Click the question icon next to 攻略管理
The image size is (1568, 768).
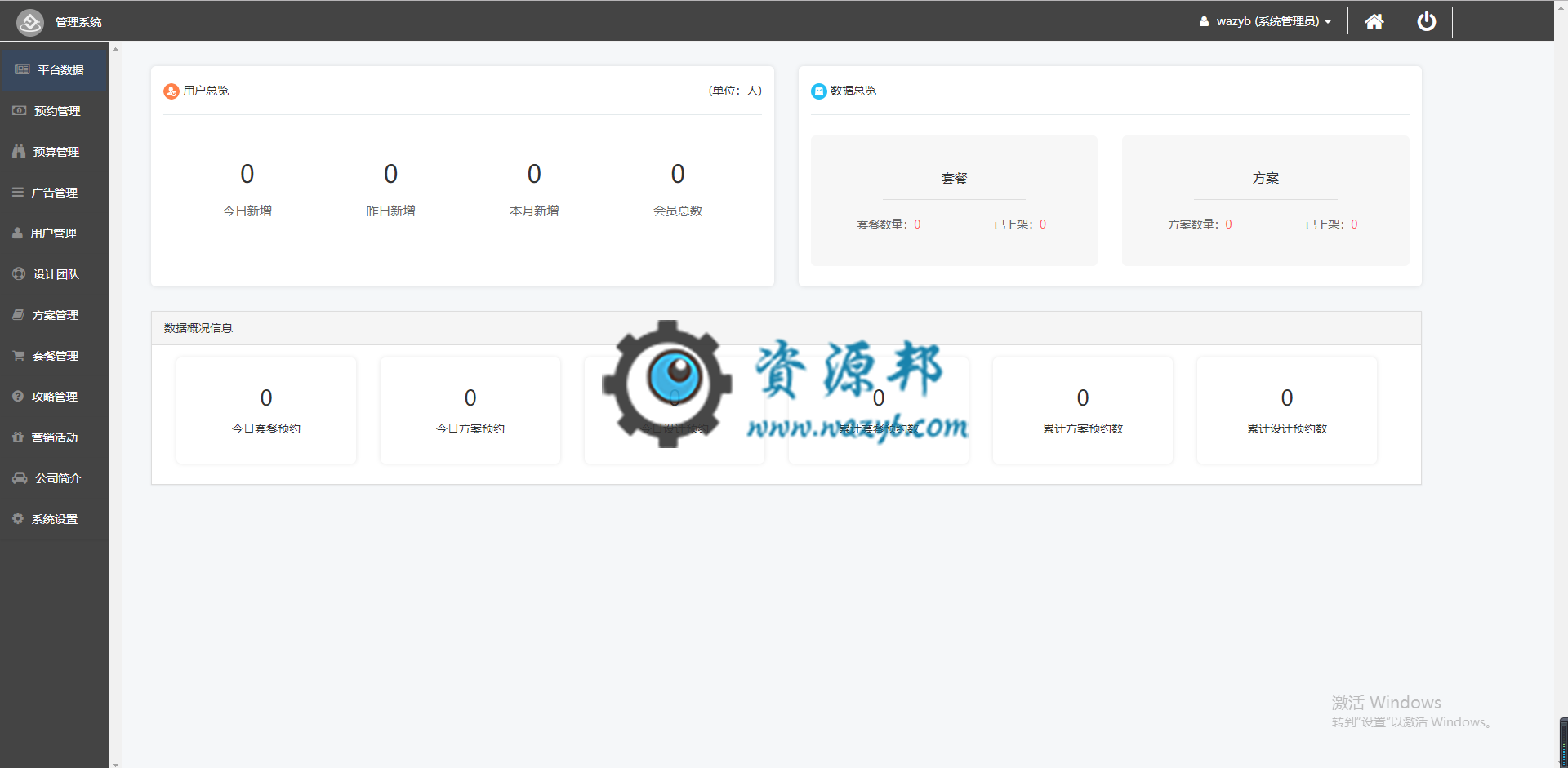(x=18, y=396)
